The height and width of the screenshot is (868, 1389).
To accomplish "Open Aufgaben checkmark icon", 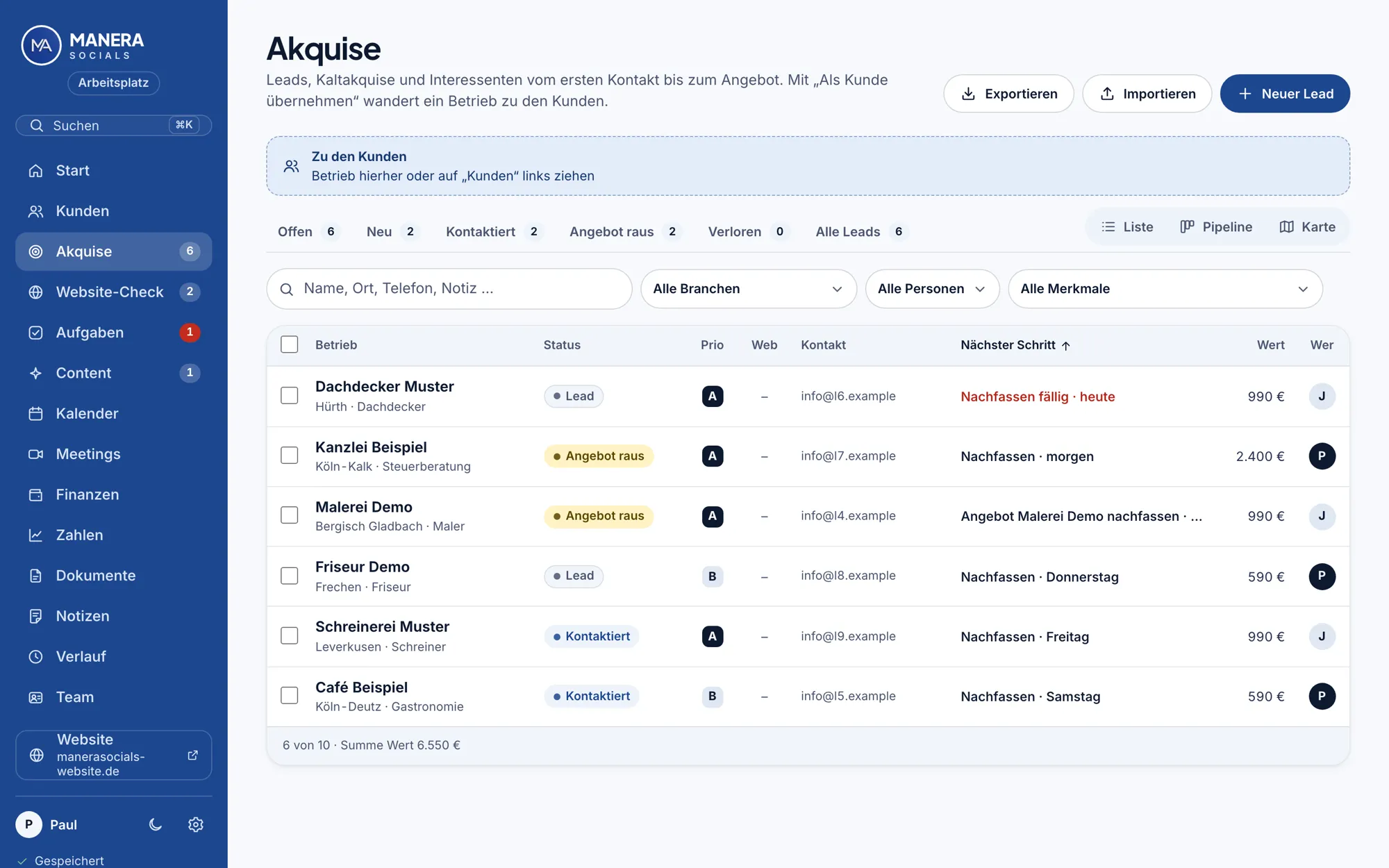I will (x=35, y=333).
